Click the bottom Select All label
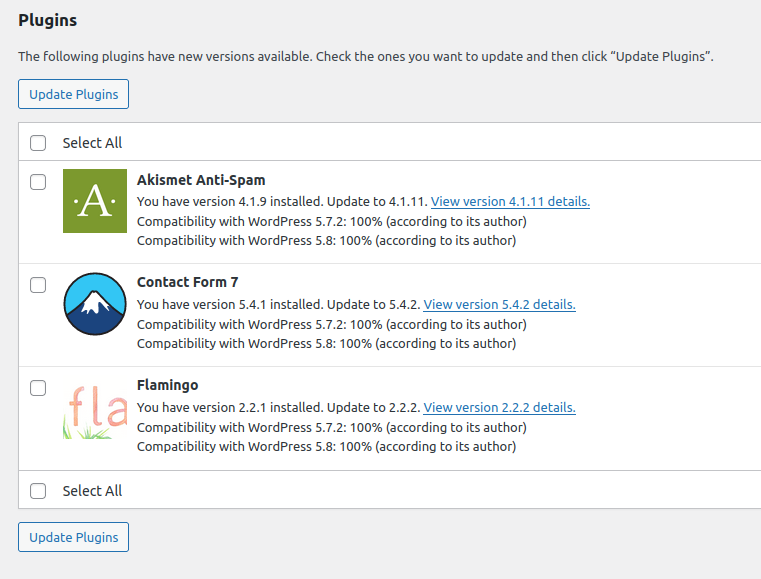 click(92, 491)
